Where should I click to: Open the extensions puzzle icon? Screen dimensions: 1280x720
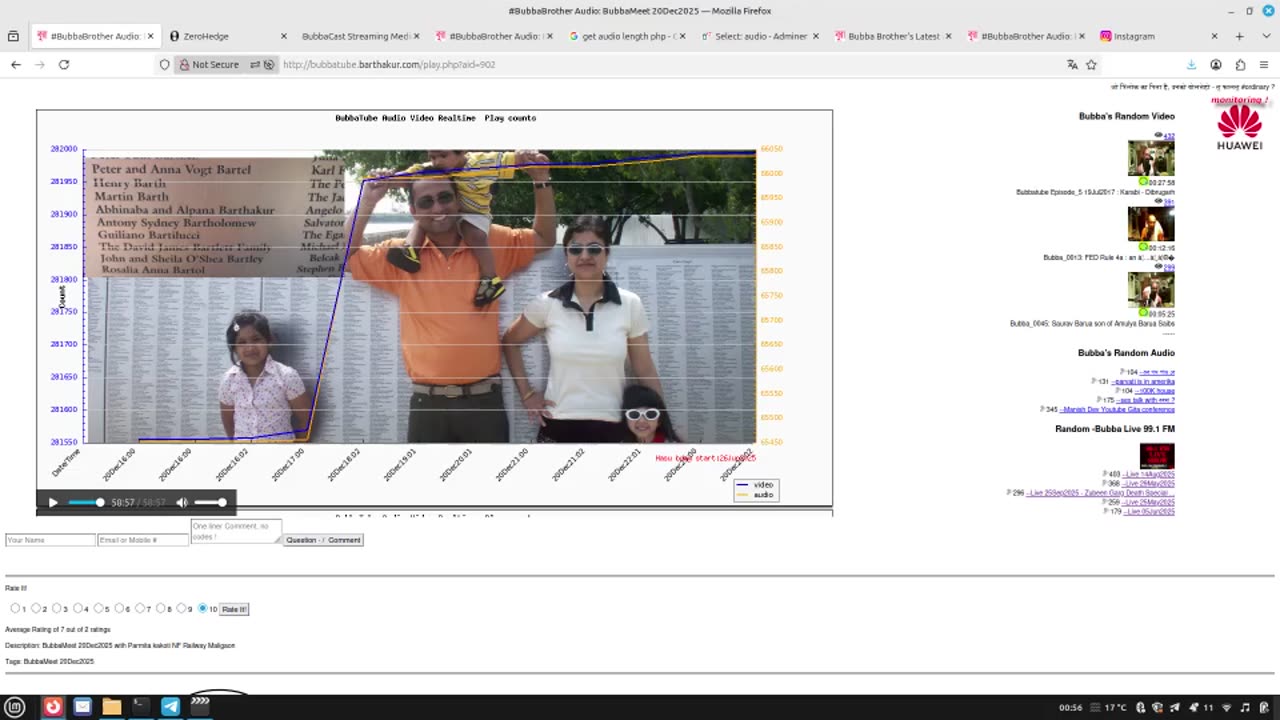pyautogui.click(x=1240, y=64)
